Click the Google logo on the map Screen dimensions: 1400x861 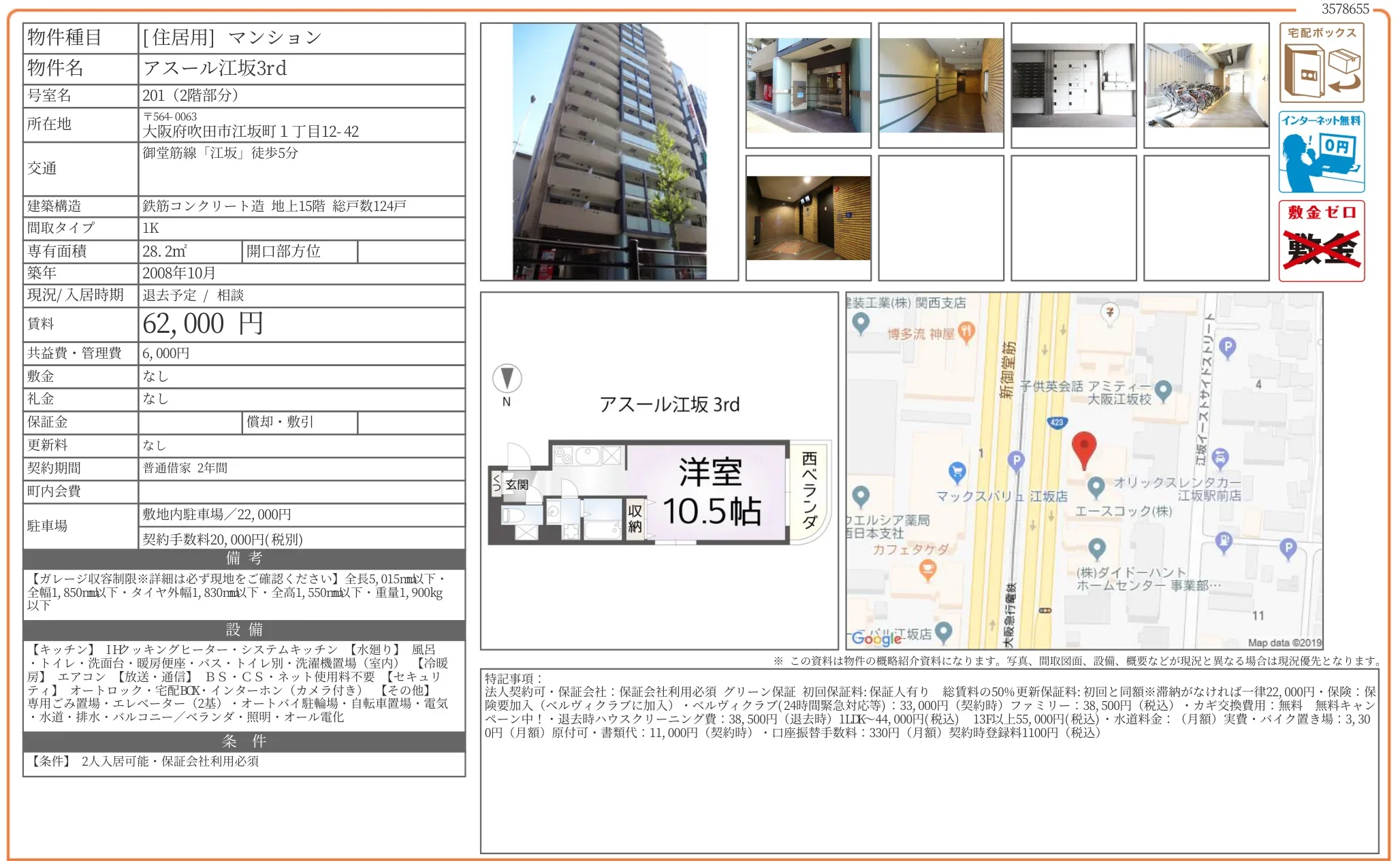876,638
